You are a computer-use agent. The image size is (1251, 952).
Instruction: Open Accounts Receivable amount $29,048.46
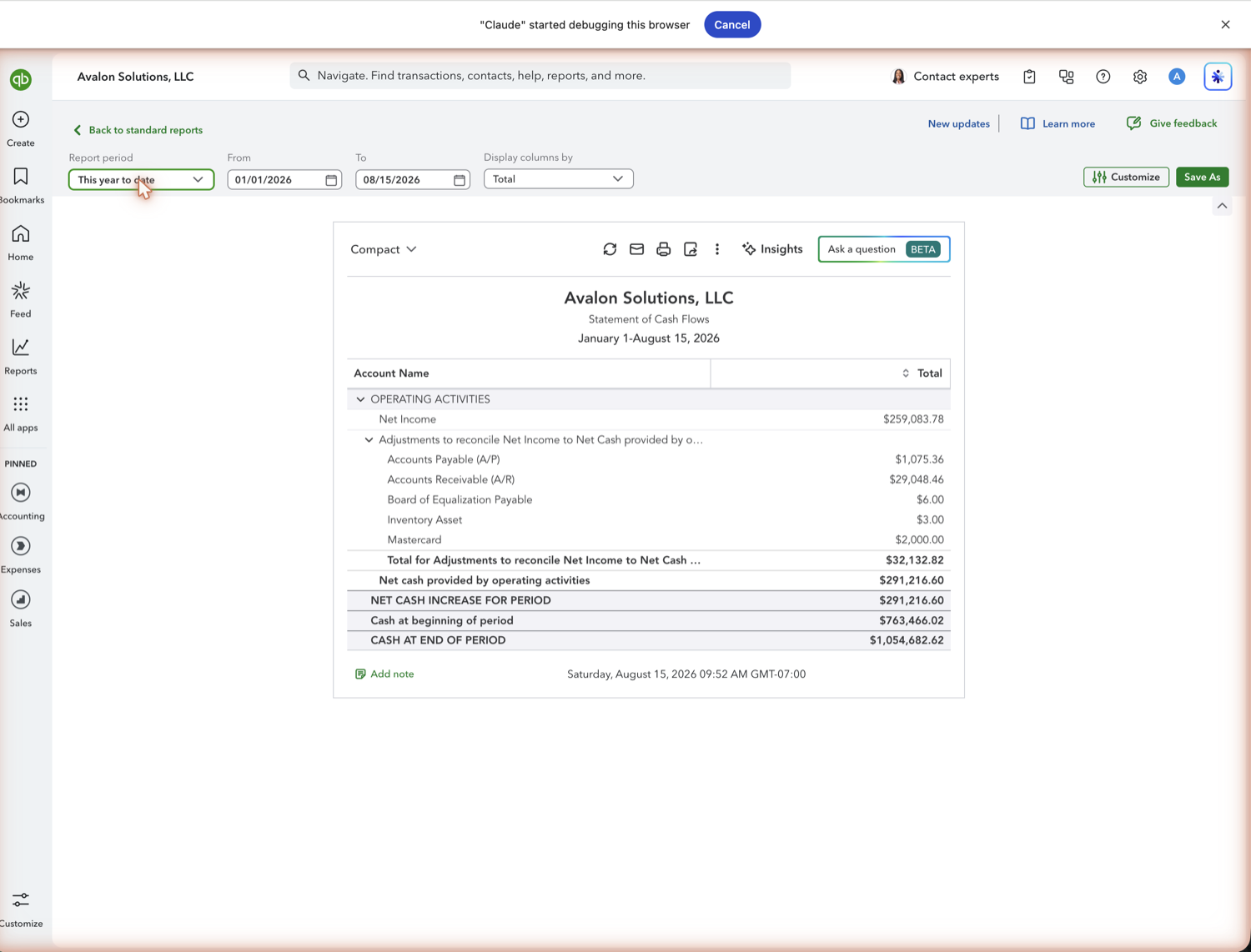[x=917, y=479]
